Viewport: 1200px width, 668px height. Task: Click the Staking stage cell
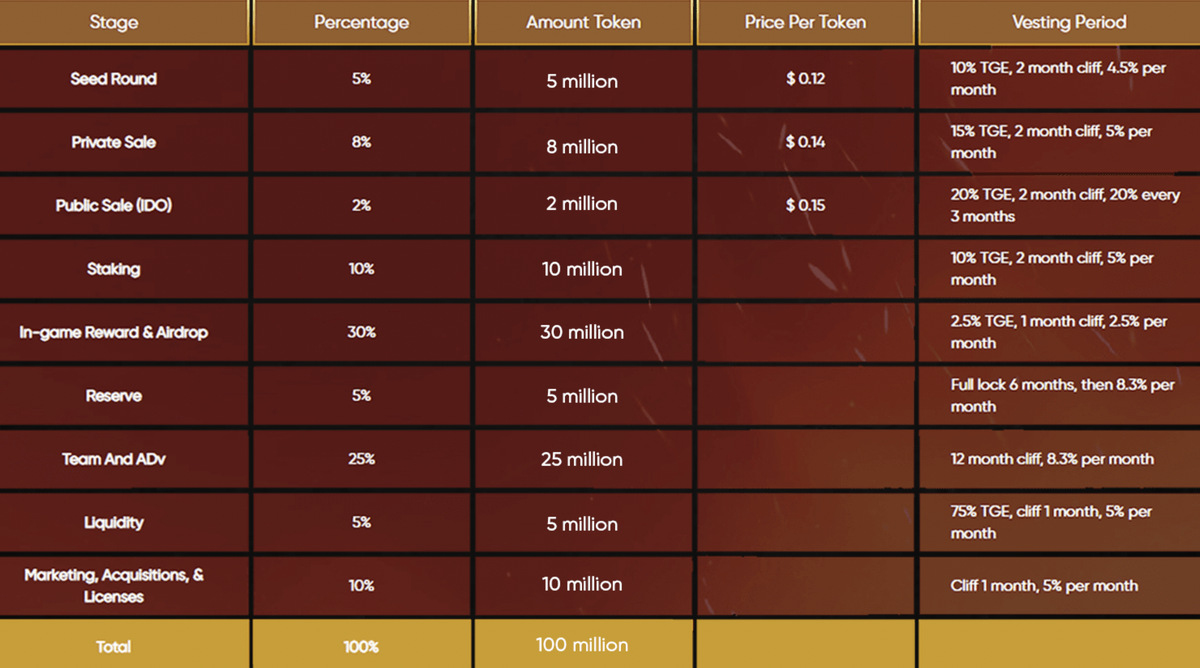tap(114, 269)
